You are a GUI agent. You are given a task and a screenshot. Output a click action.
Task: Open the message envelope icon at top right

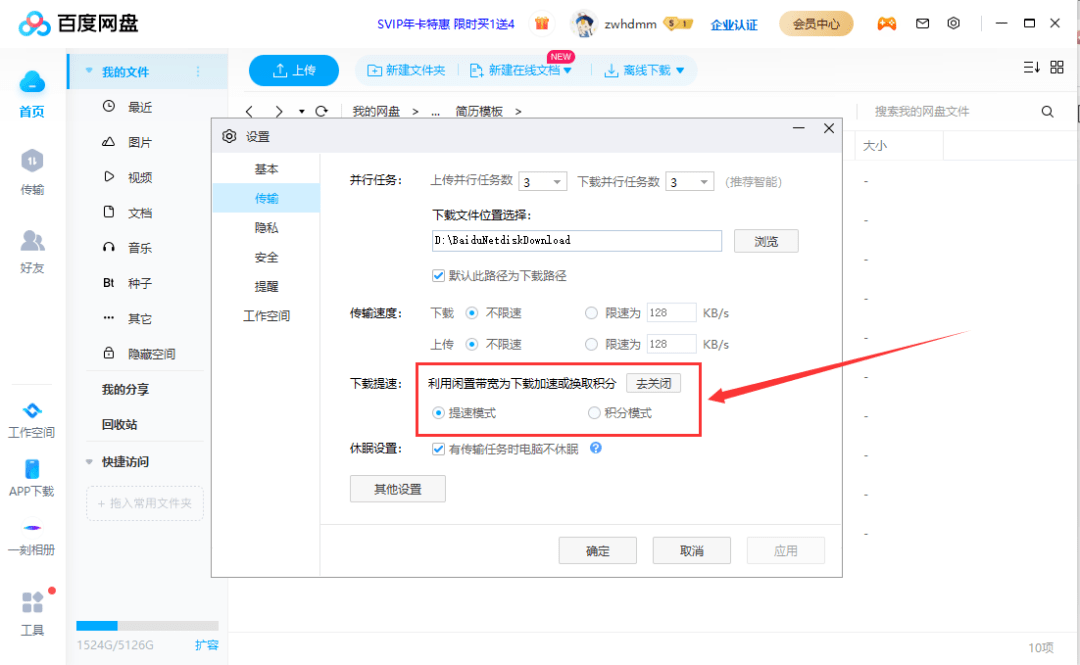[x=923, y=23]
